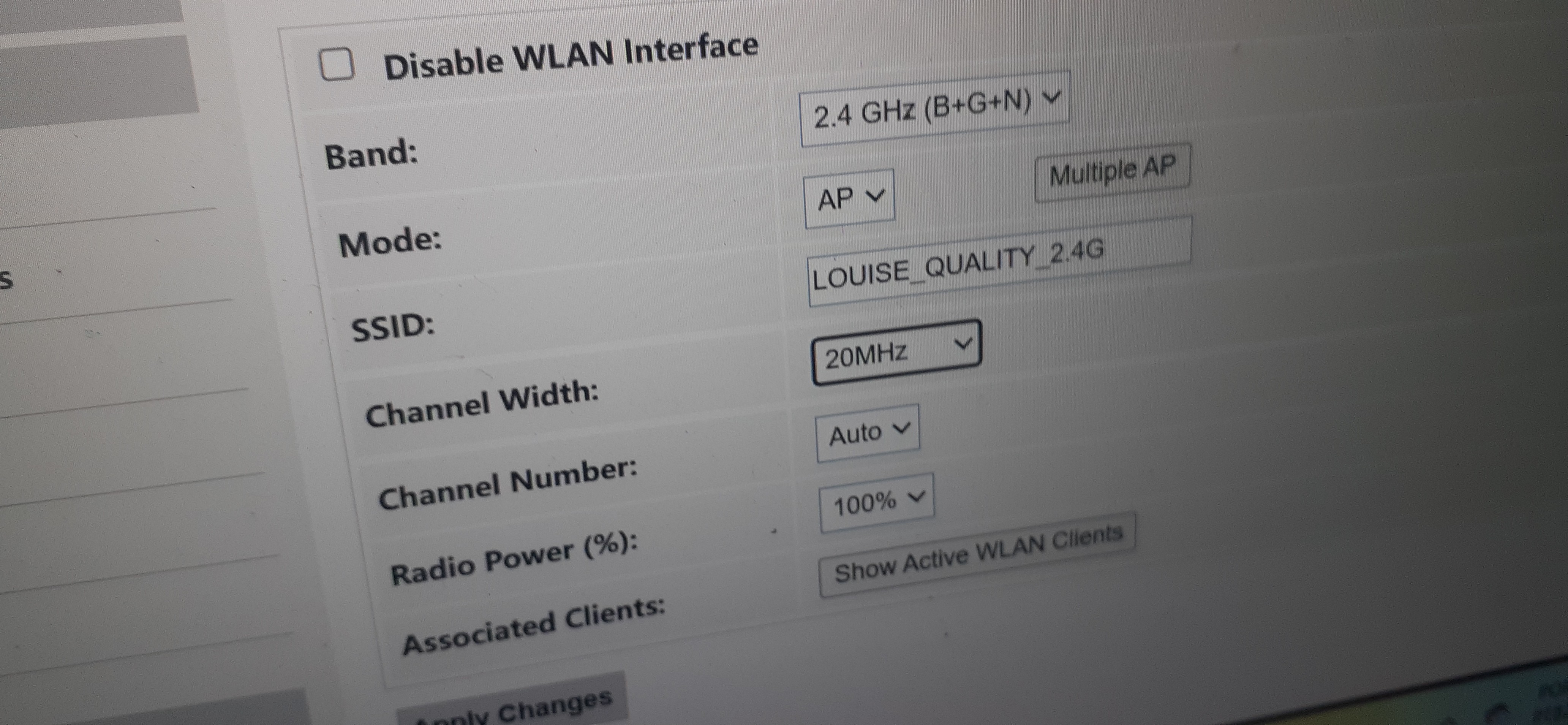This screenshot has width=1568, height=725.
Task: Click the chevron arrow beside AP
Action: [875, 195]
